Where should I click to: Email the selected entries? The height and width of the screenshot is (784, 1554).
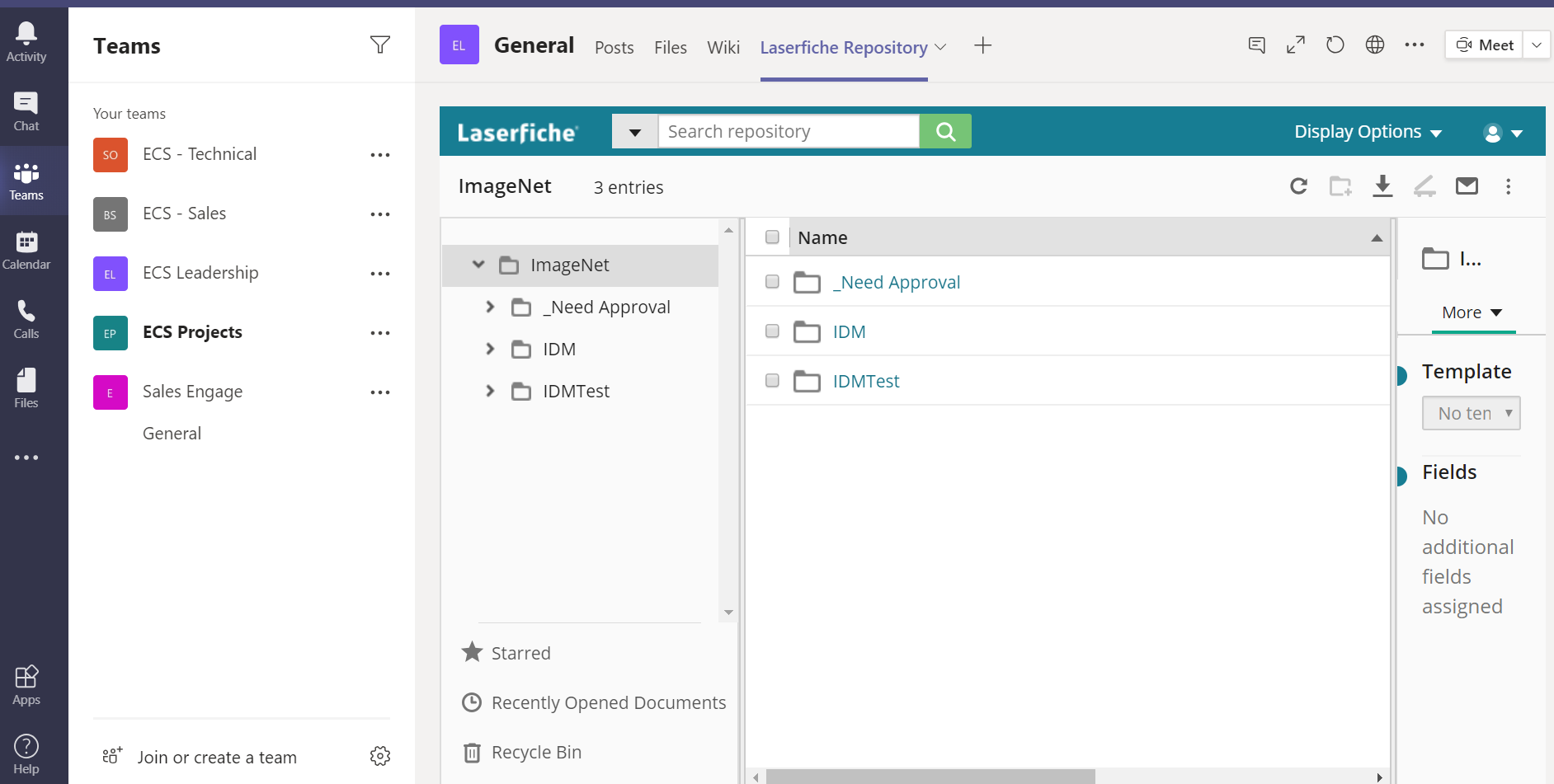pos(1467,186)
